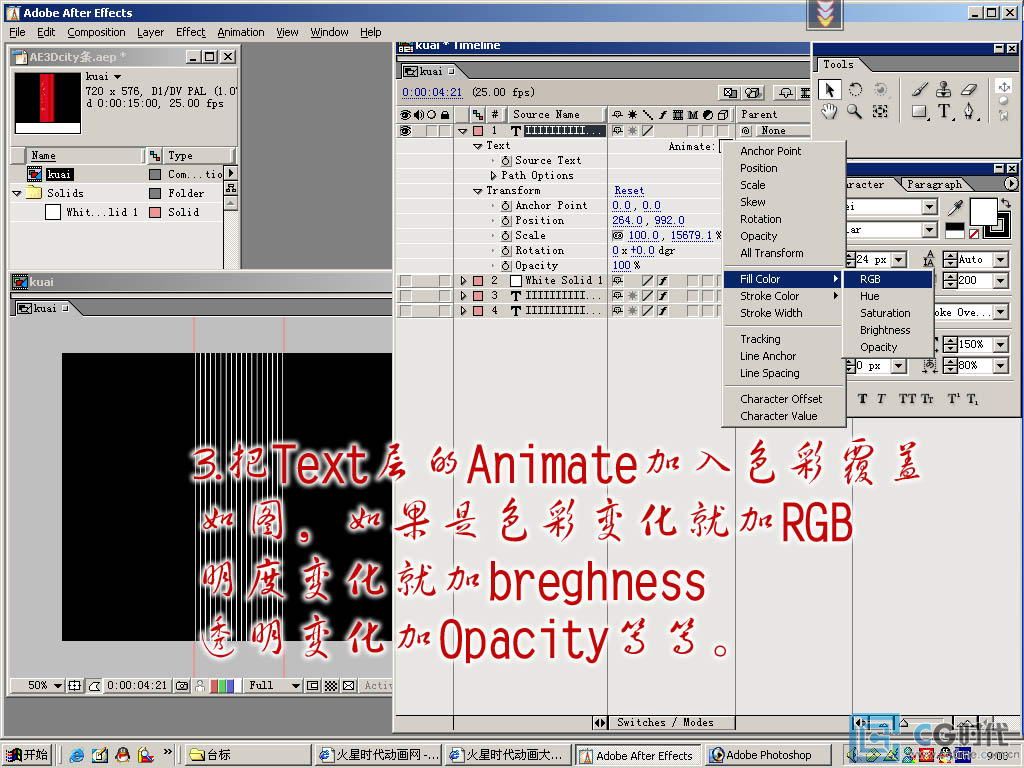This screenshot has height=768, width=1024.
Task: Select the Zoom magnifier tool
Action: tap(854, 112)
